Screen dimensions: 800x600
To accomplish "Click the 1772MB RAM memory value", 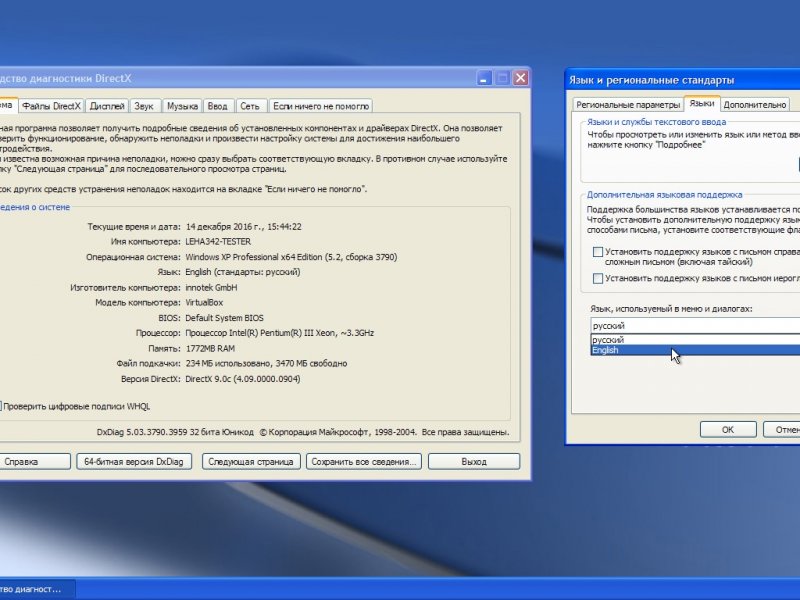I will pyautogui.click(x=210, y=348).
